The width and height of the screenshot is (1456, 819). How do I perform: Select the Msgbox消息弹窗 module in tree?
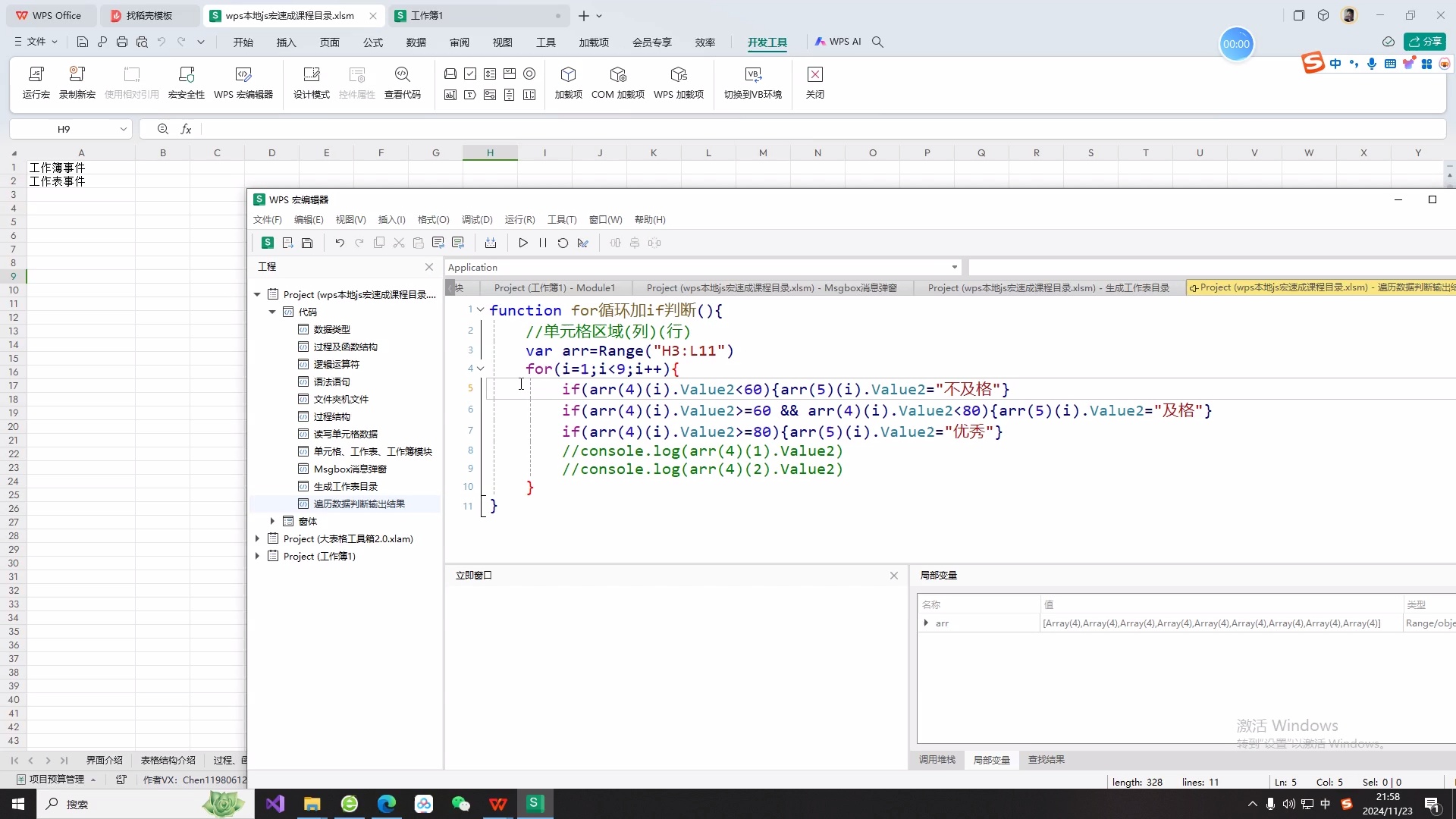(350, 469)
